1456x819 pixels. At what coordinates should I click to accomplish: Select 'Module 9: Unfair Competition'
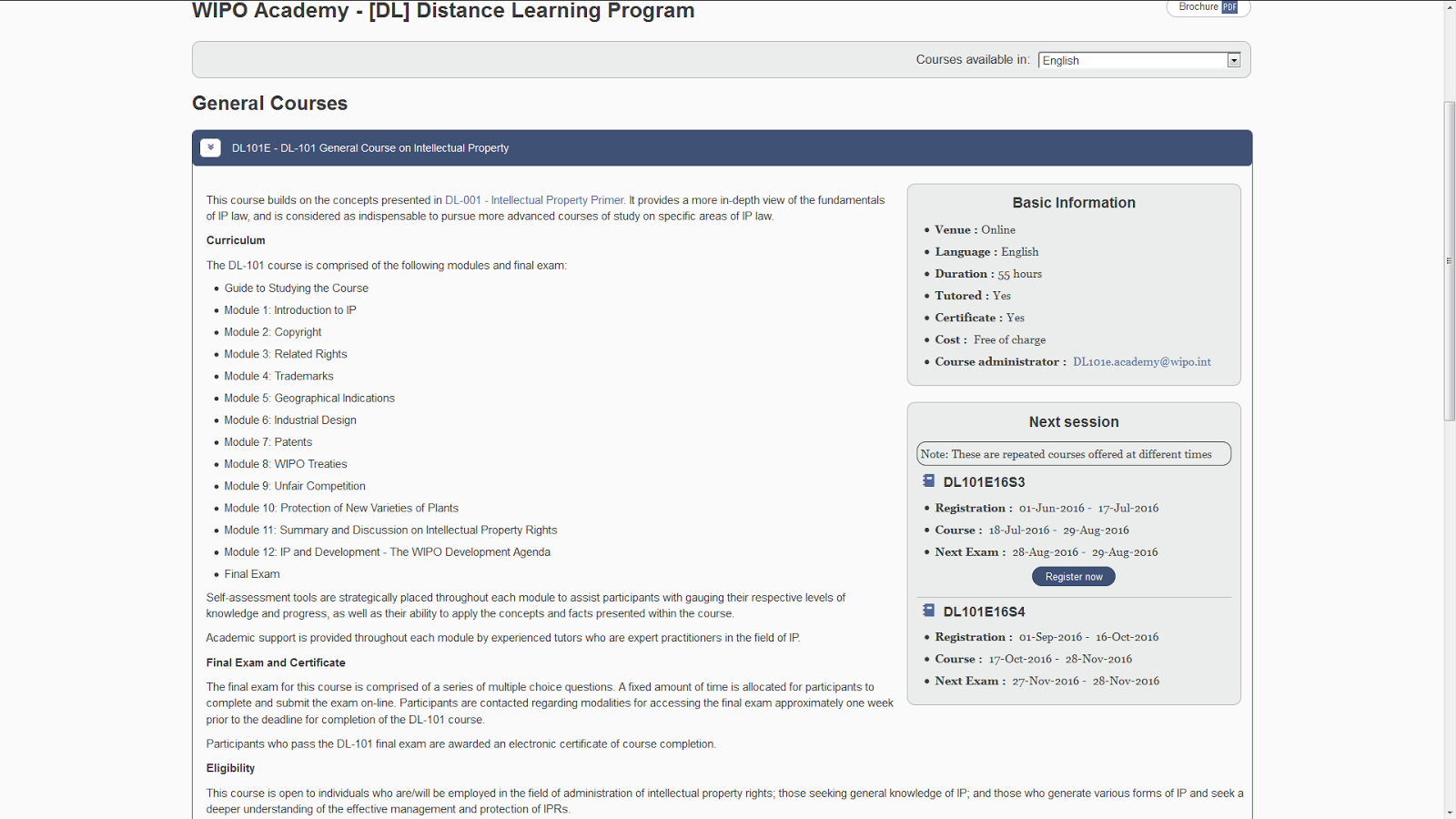[295, 486]
